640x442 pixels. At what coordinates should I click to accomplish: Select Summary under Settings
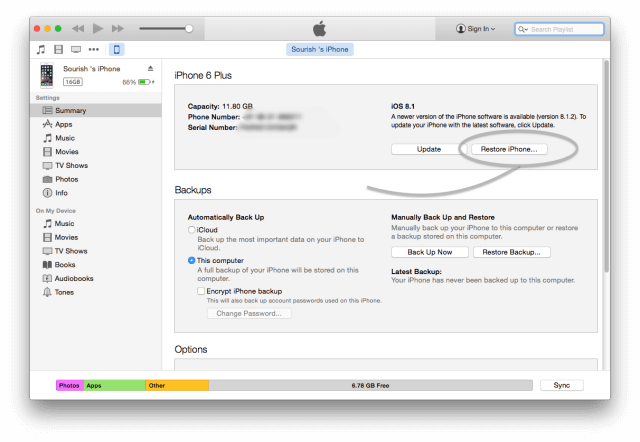(96, 111)
